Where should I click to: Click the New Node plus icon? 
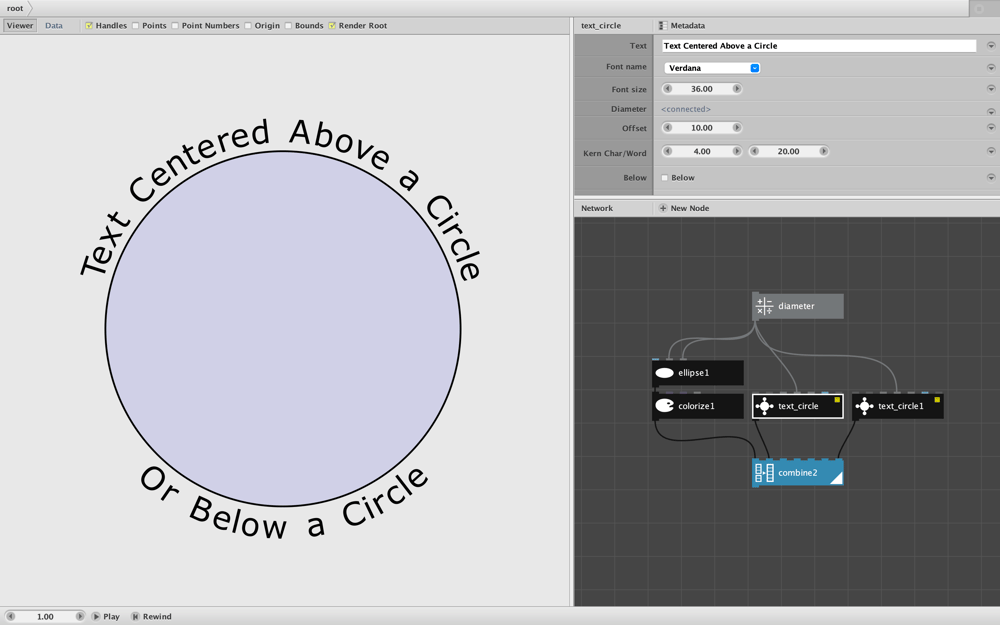click(663, 208)
